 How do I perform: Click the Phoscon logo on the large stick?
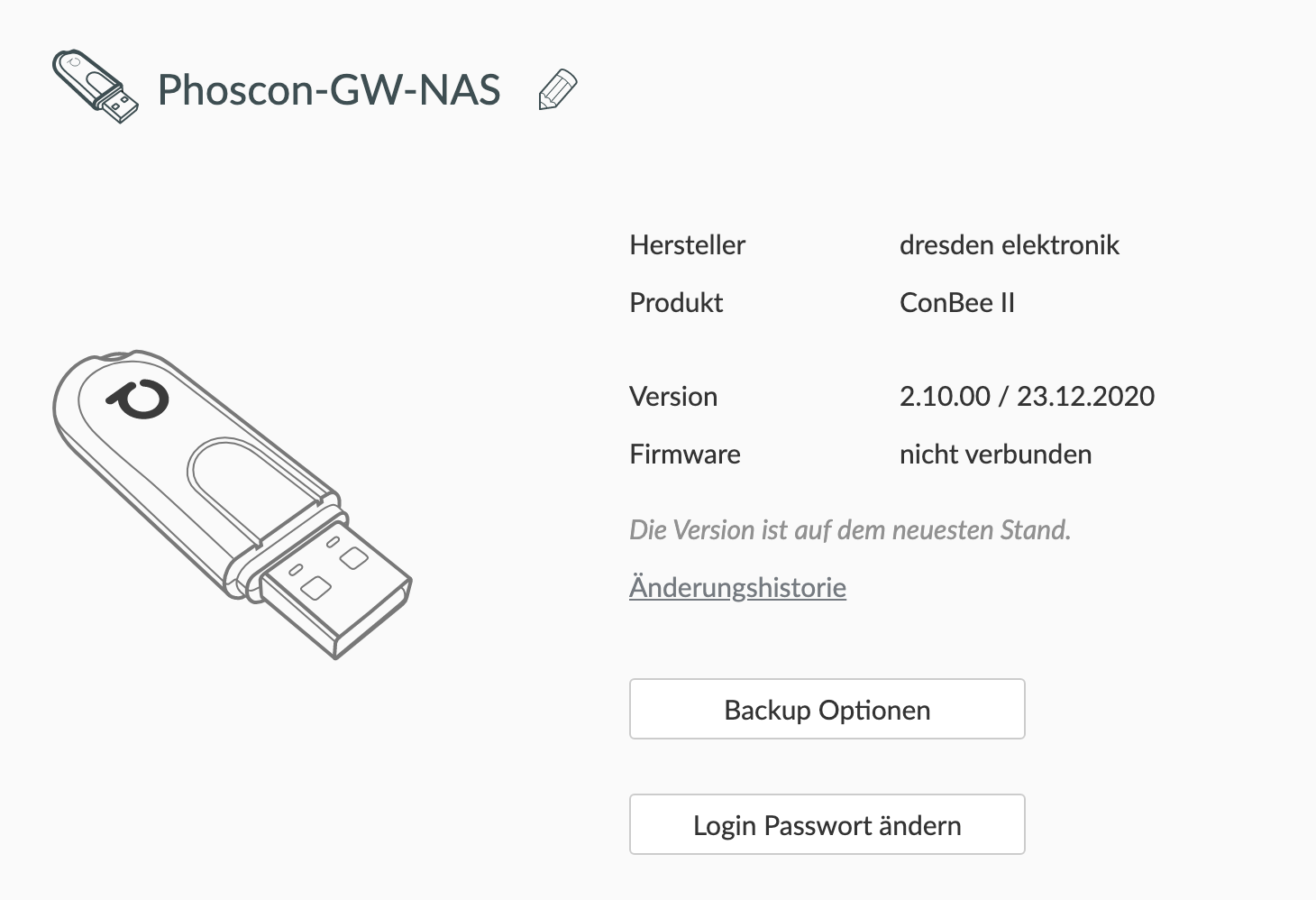139,399
